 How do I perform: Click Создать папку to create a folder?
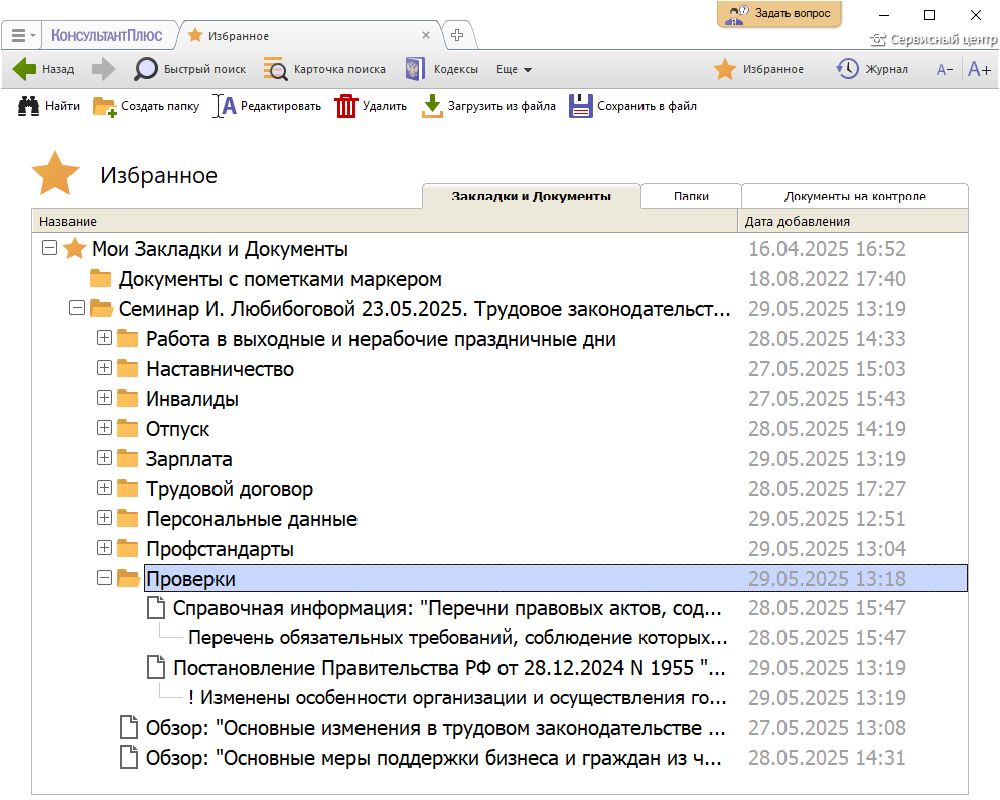tap(146, 106)
